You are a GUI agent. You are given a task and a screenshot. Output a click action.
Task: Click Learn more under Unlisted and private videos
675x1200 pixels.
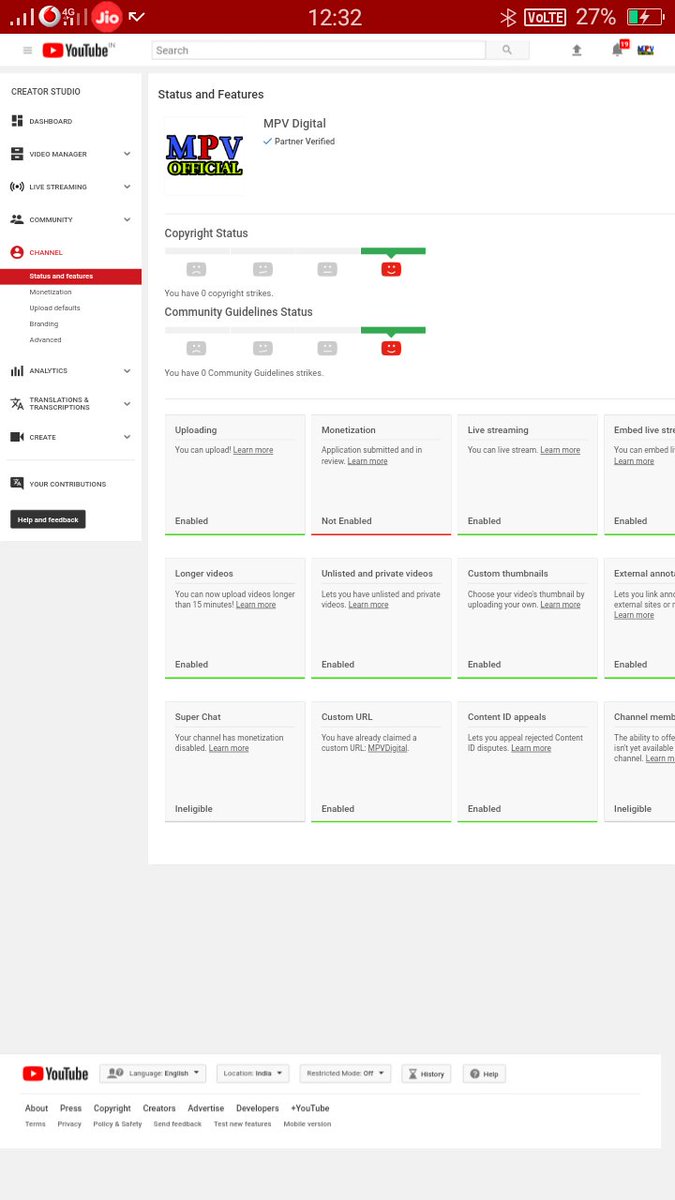point(368,605)
